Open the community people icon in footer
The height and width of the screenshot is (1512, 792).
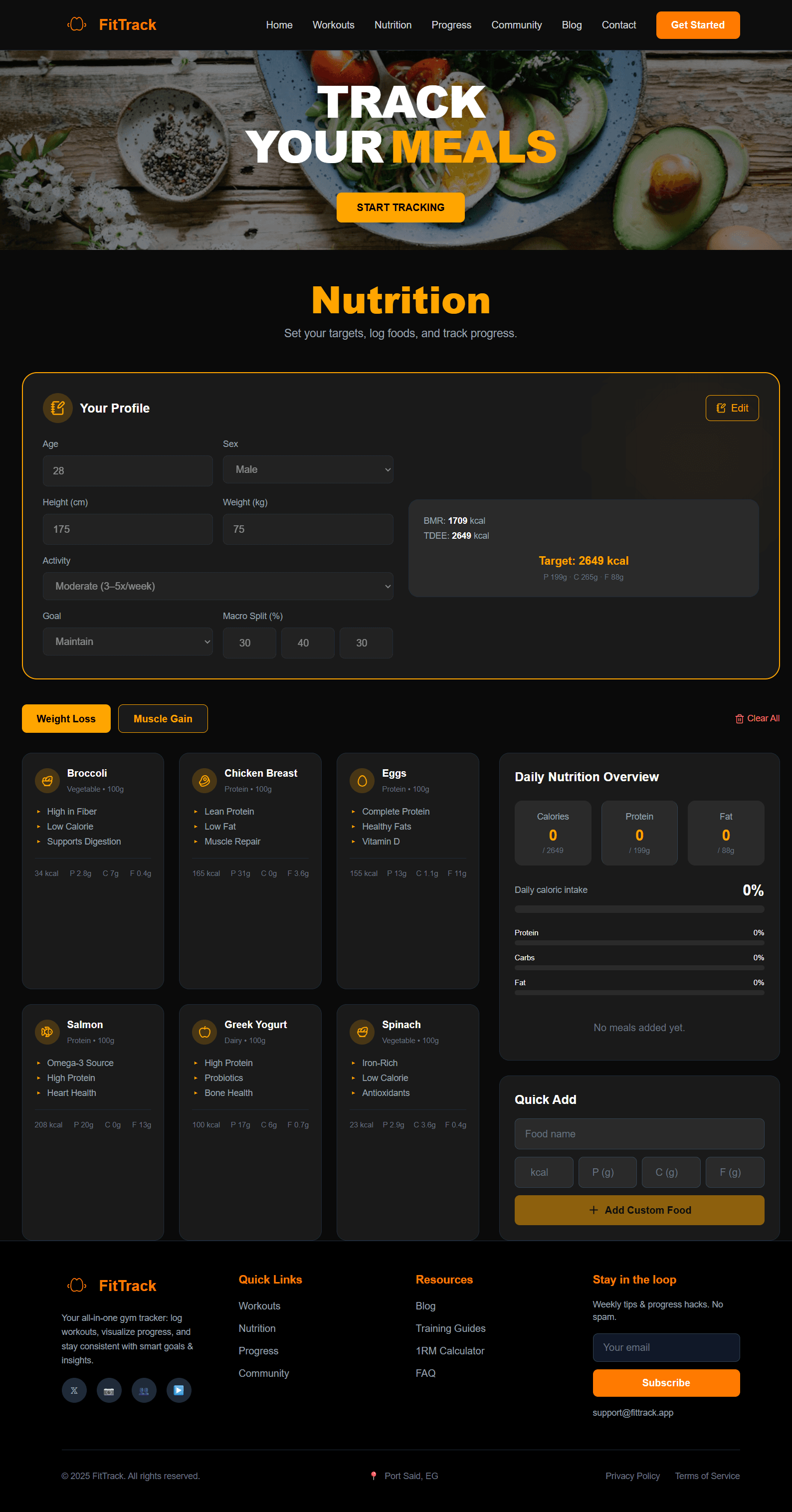pos(144,1390)
